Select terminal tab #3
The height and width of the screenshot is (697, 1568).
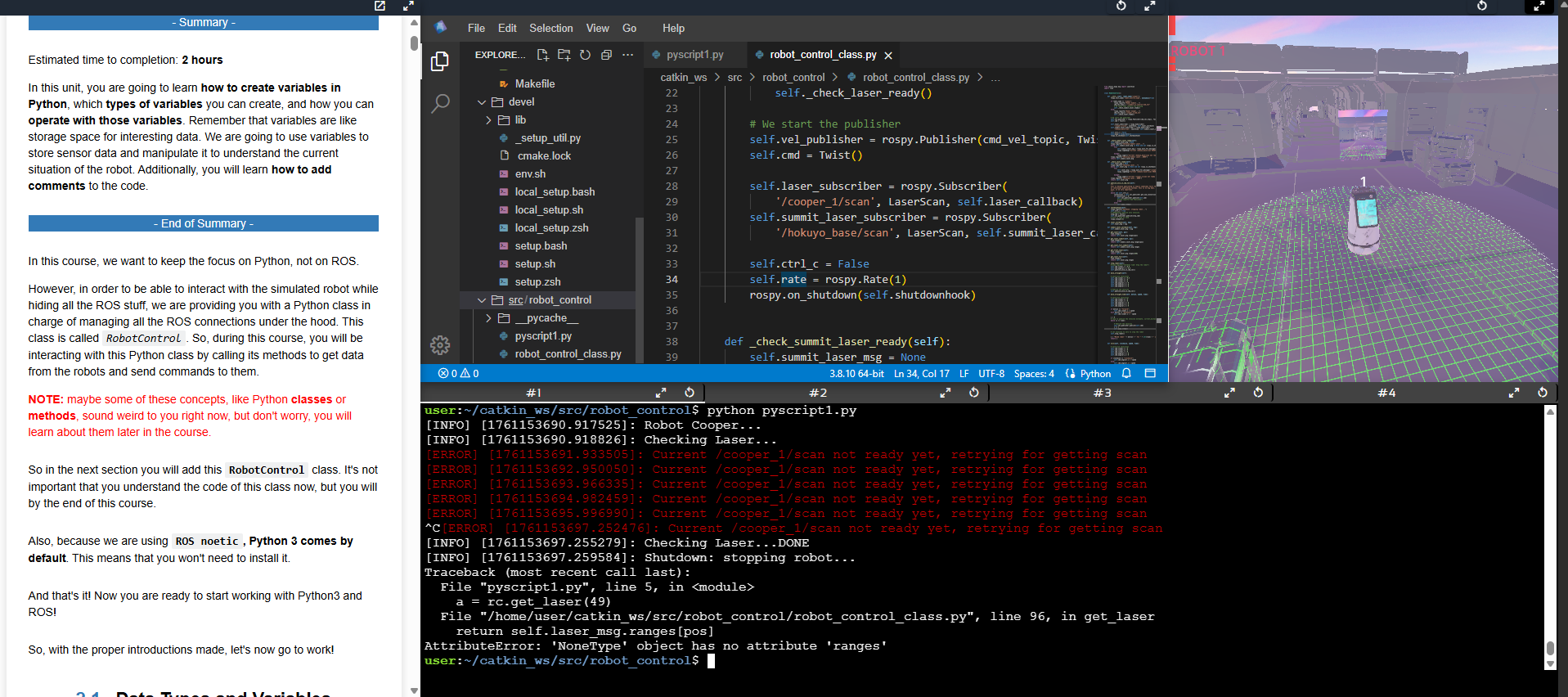click(x=1102, y=393)
